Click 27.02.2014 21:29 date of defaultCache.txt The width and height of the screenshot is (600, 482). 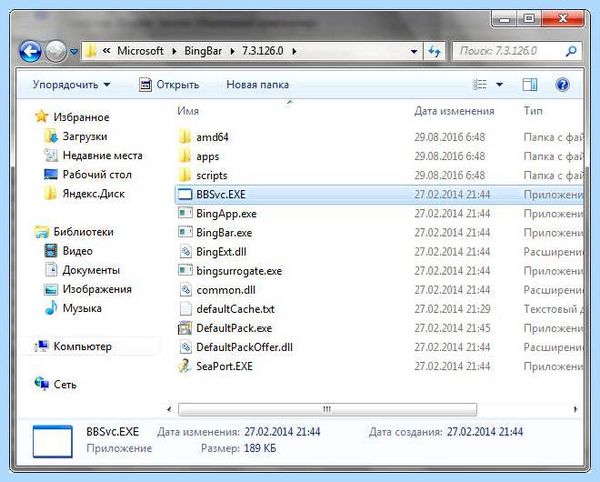(452, 309)
